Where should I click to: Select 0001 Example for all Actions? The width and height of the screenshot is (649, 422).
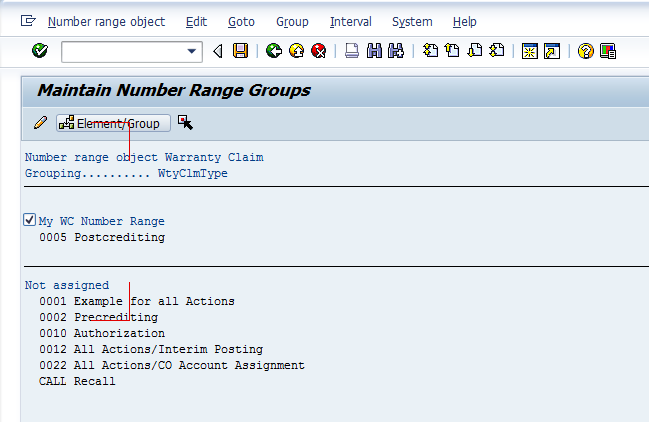(x=137, y=301)
